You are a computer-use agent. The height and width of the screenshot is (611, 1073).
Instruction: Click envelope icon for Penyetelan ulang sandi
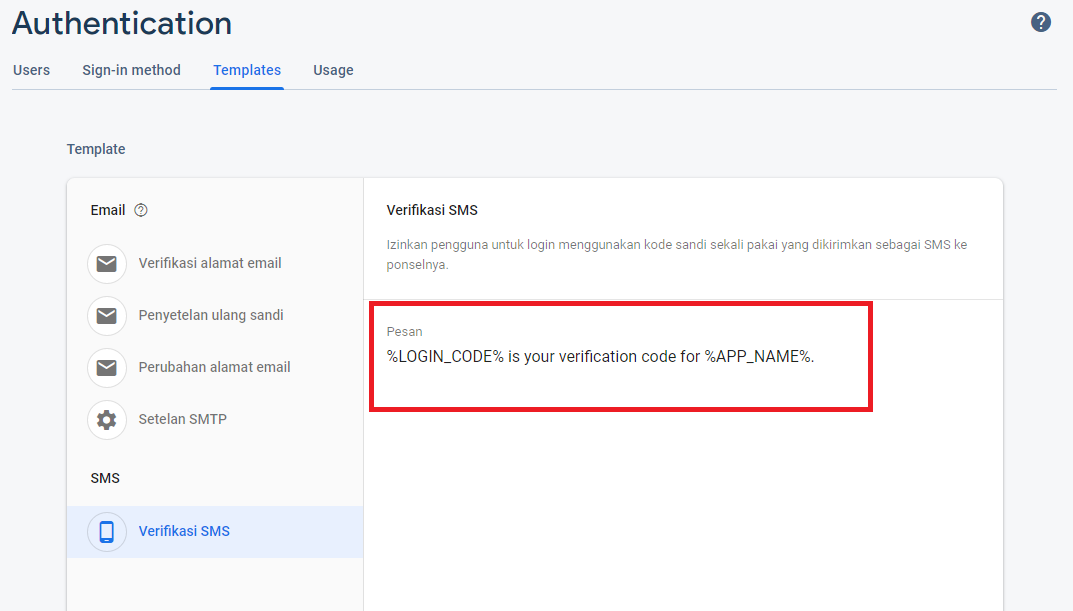pos(107,316)
